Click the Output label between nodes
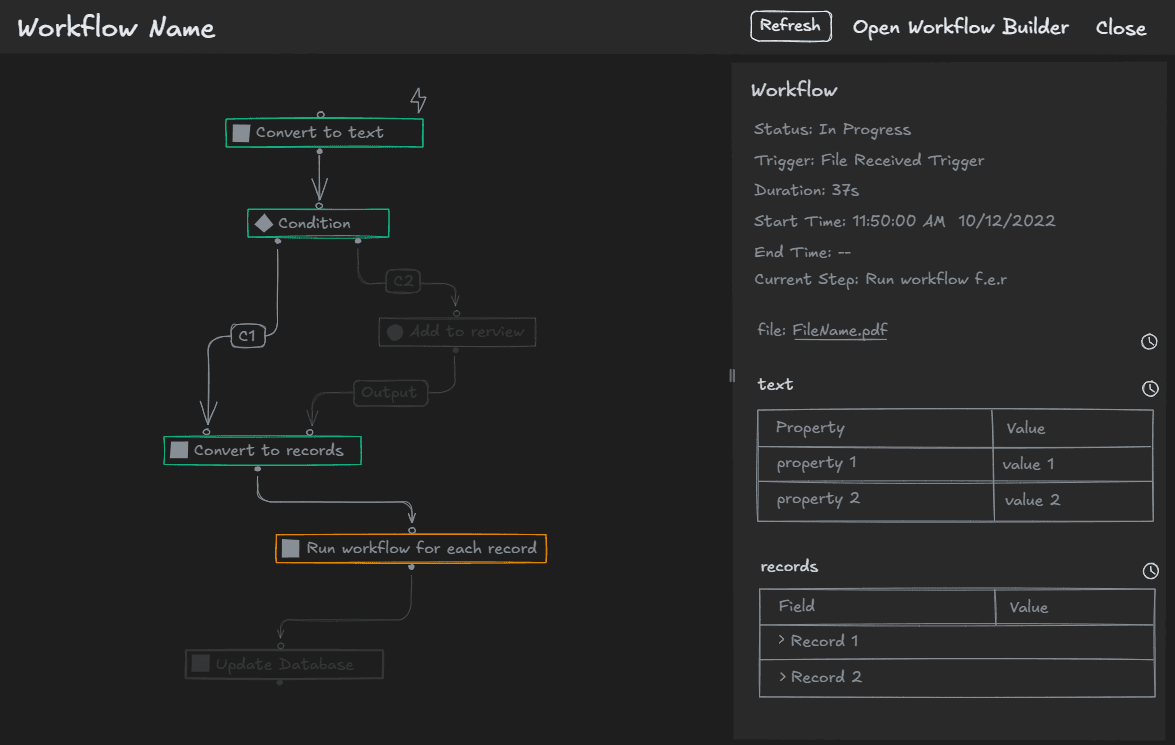The width and height of the screenshot is (1175, 745). pyautogui.click(x=390, y=392)
